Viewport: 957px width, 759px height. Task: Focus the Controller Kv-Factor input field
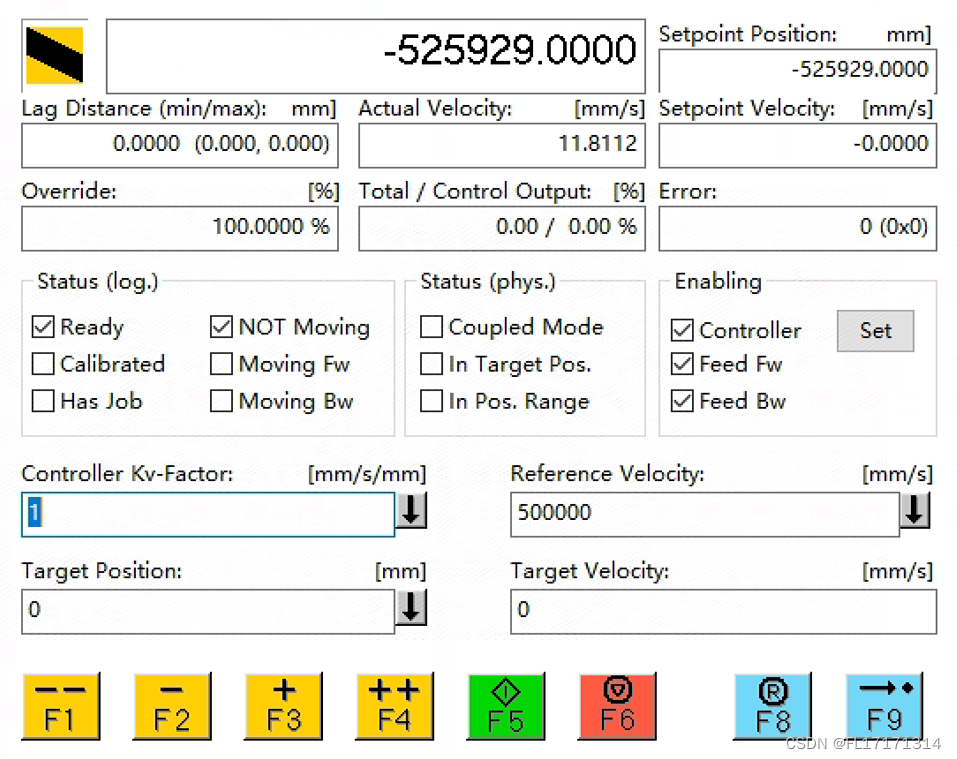[208, 514]
